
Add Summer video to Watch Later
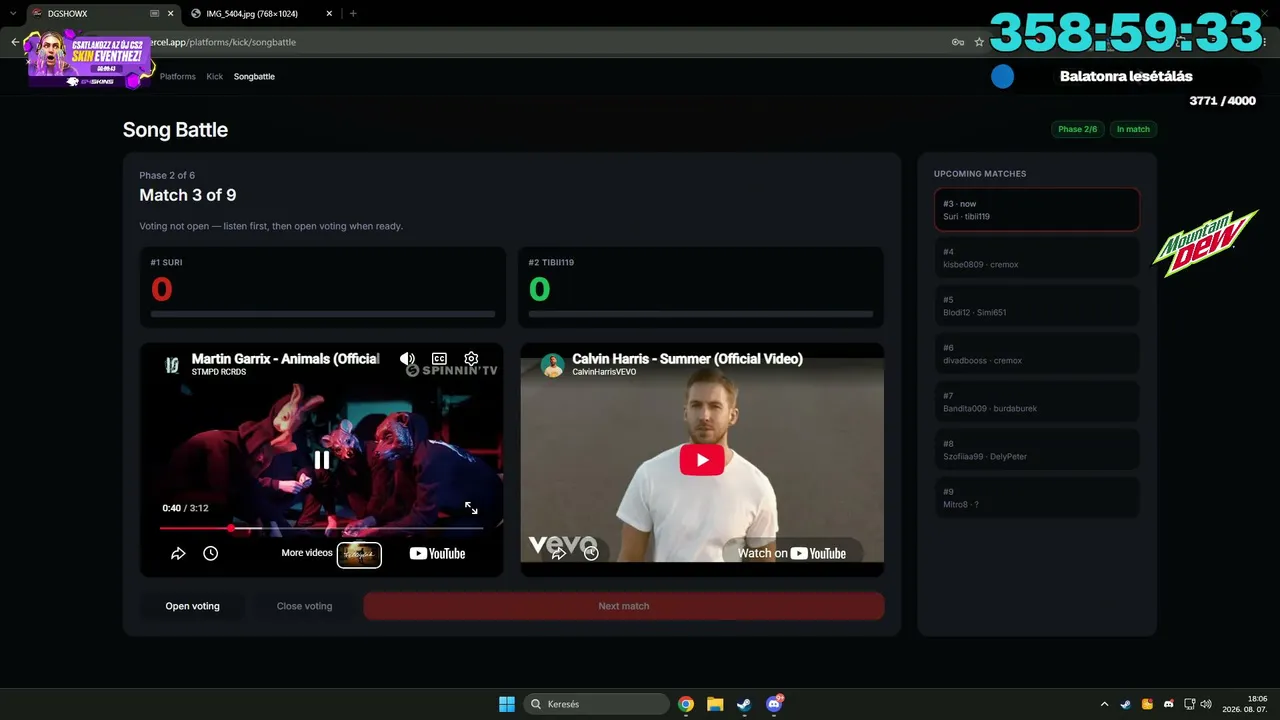point(591,552)
